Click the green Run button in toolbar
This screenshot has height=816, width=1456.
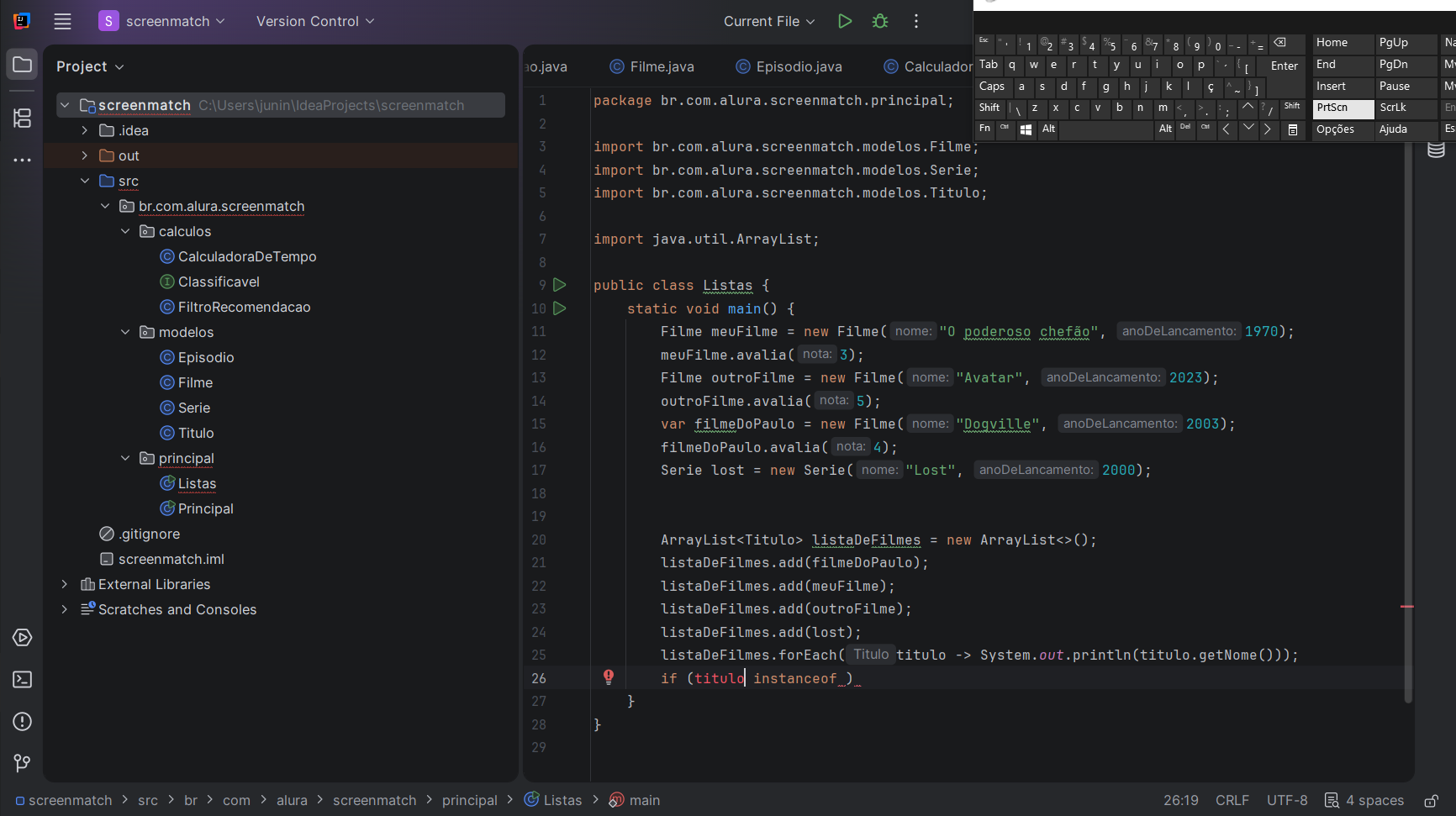click(x=845, y=21)
